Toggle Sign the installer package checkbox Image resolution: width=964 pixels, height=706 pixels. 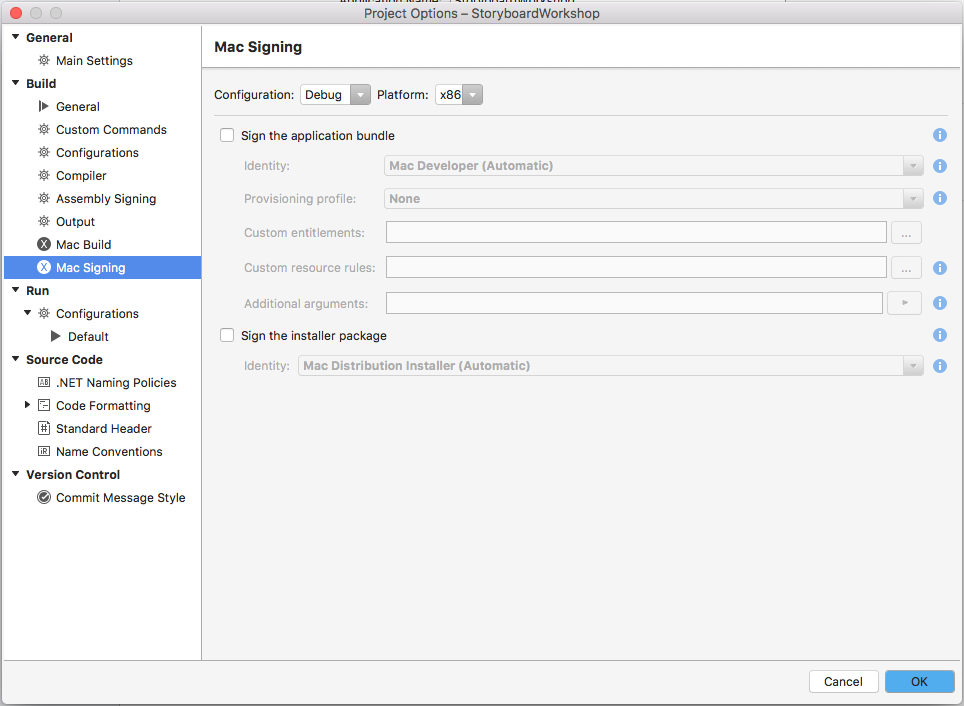tap(227, 336)
